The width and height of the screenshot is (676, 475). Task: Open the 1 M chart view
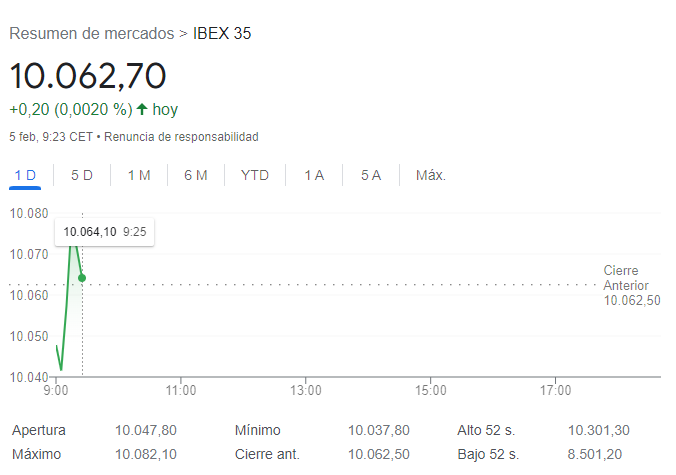coord(139,175)
